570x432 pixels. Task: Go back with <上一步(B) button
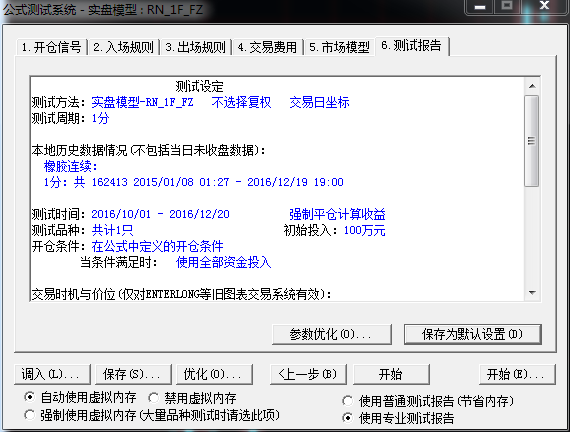point(308,374)
